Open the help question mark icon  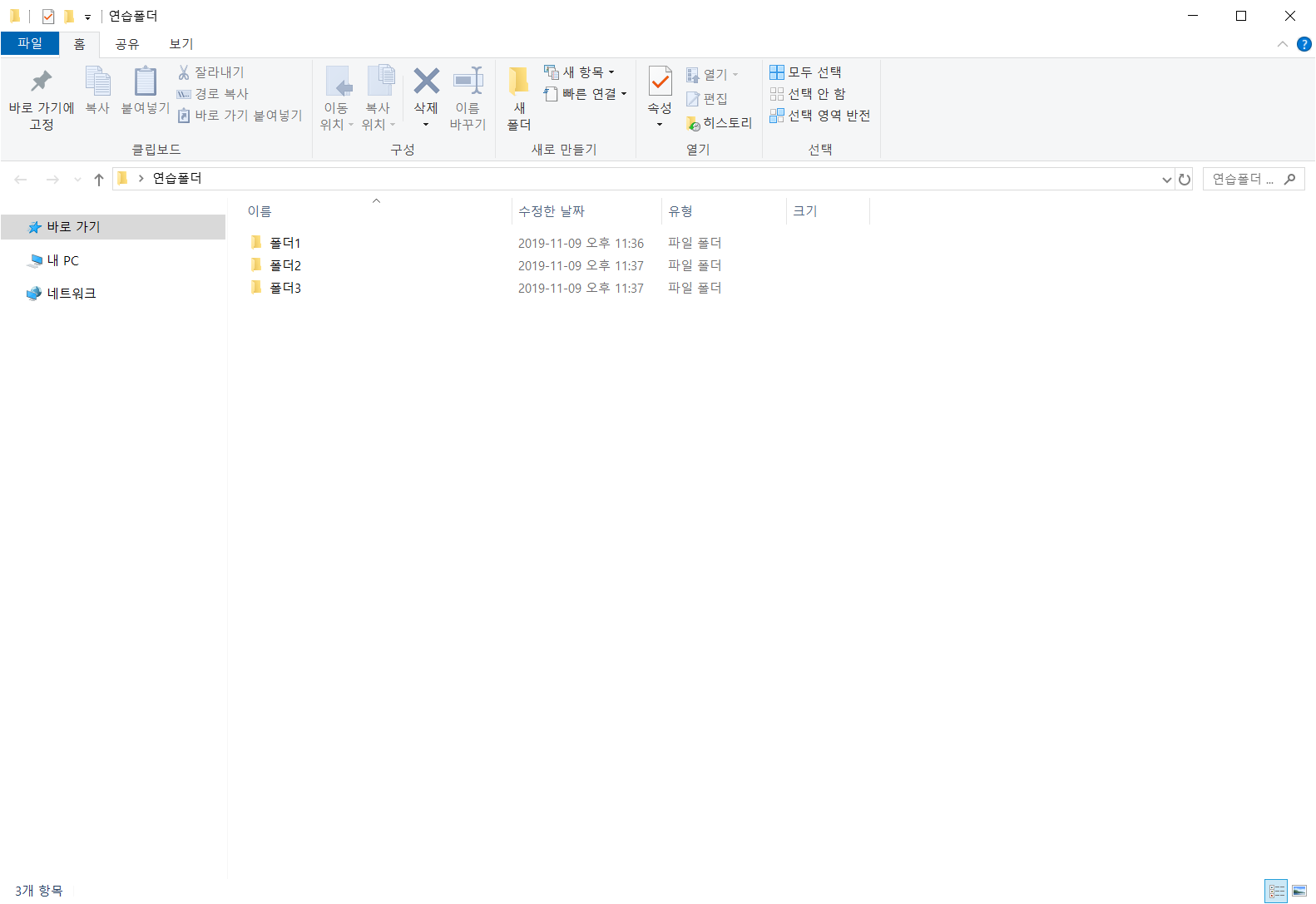point(1304,44)
